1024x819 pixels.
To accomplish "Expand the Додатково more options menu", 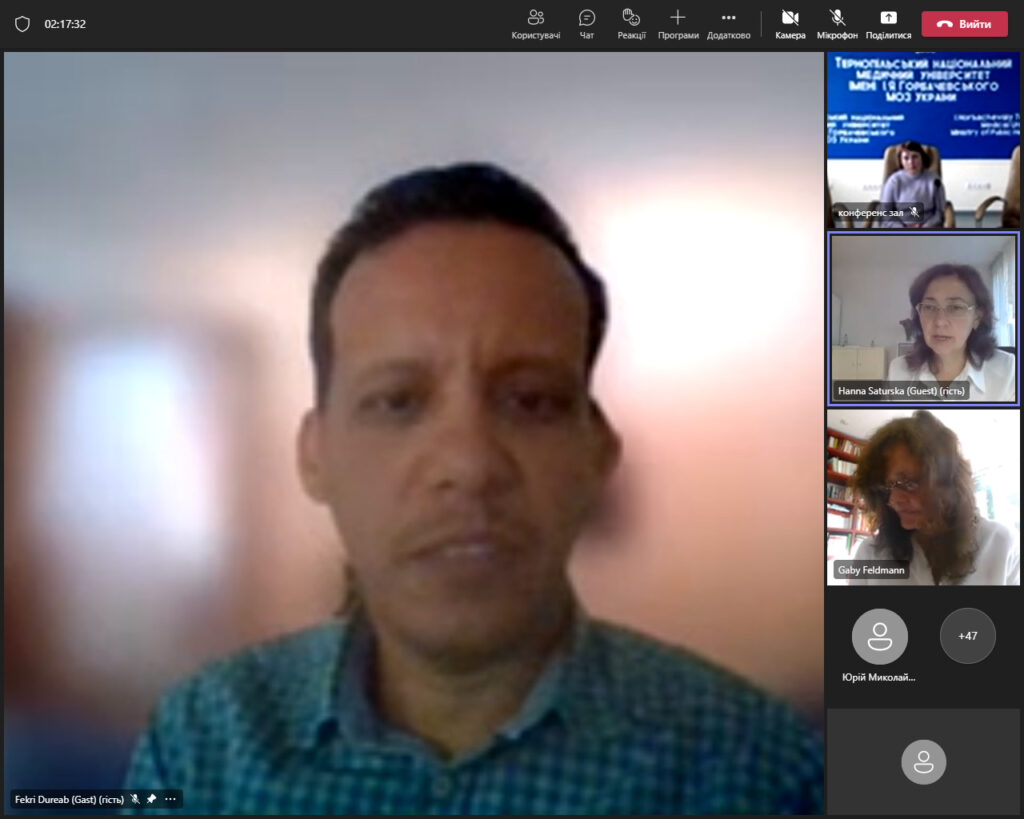I will coord(728,24).
